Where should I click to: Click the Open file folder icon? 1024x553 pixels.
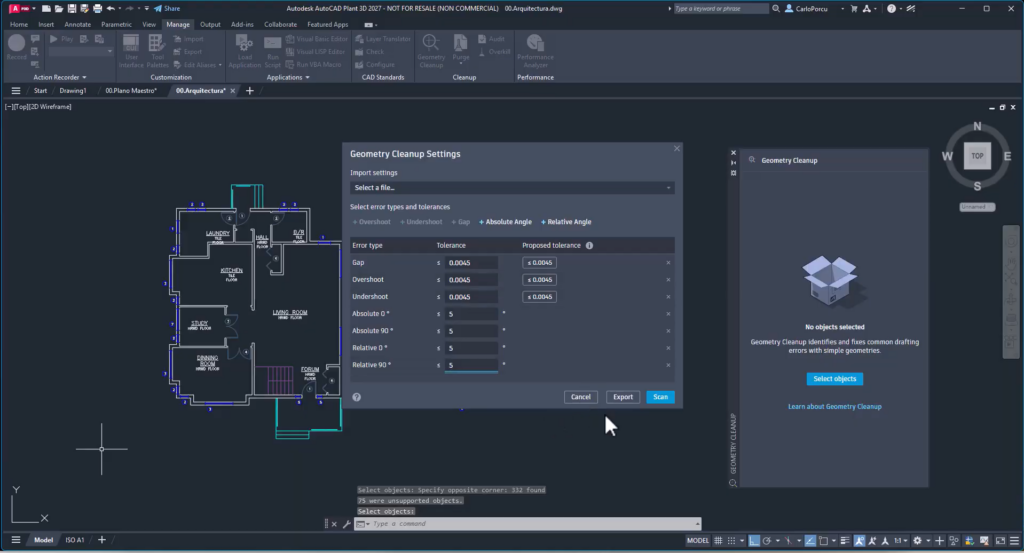(x=59, y=8)
